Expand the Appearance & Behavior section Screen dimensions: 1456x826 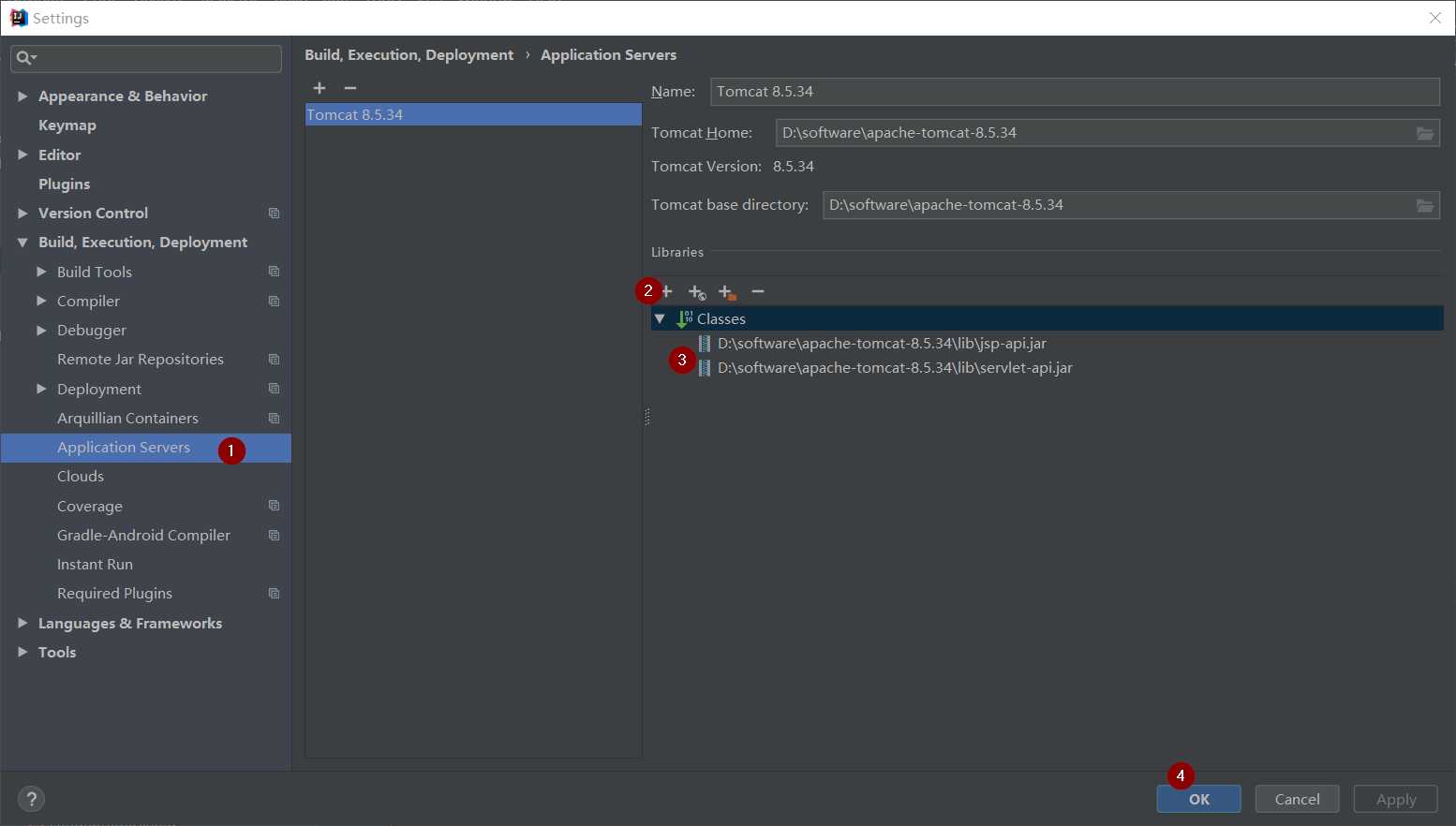click(x=22, y=96)
